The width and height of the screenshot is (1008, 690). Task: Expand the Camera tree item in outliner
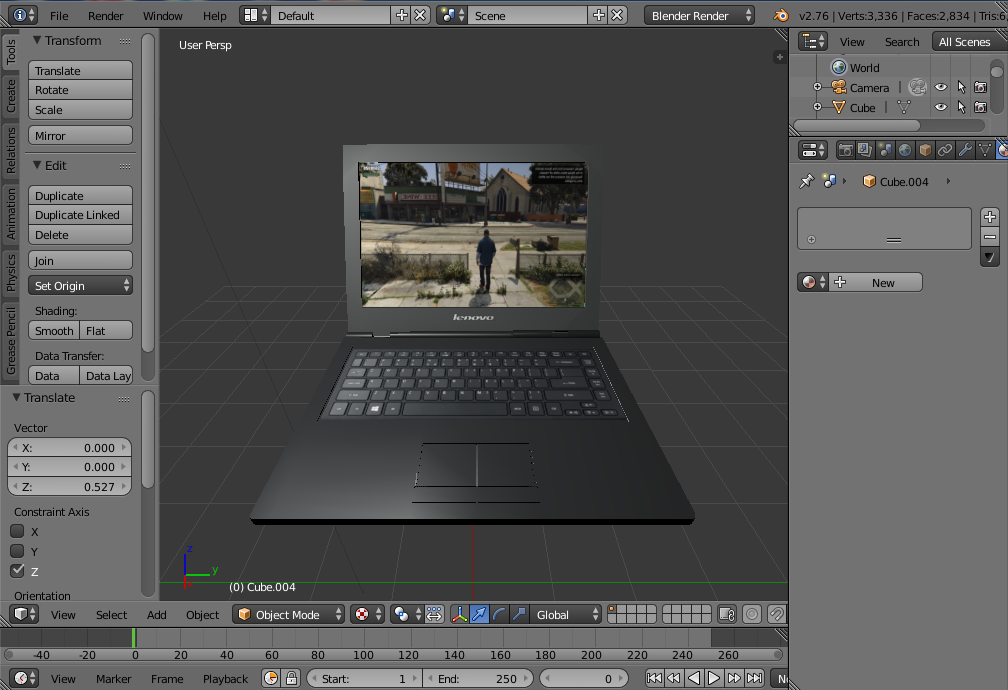point(817,87)
